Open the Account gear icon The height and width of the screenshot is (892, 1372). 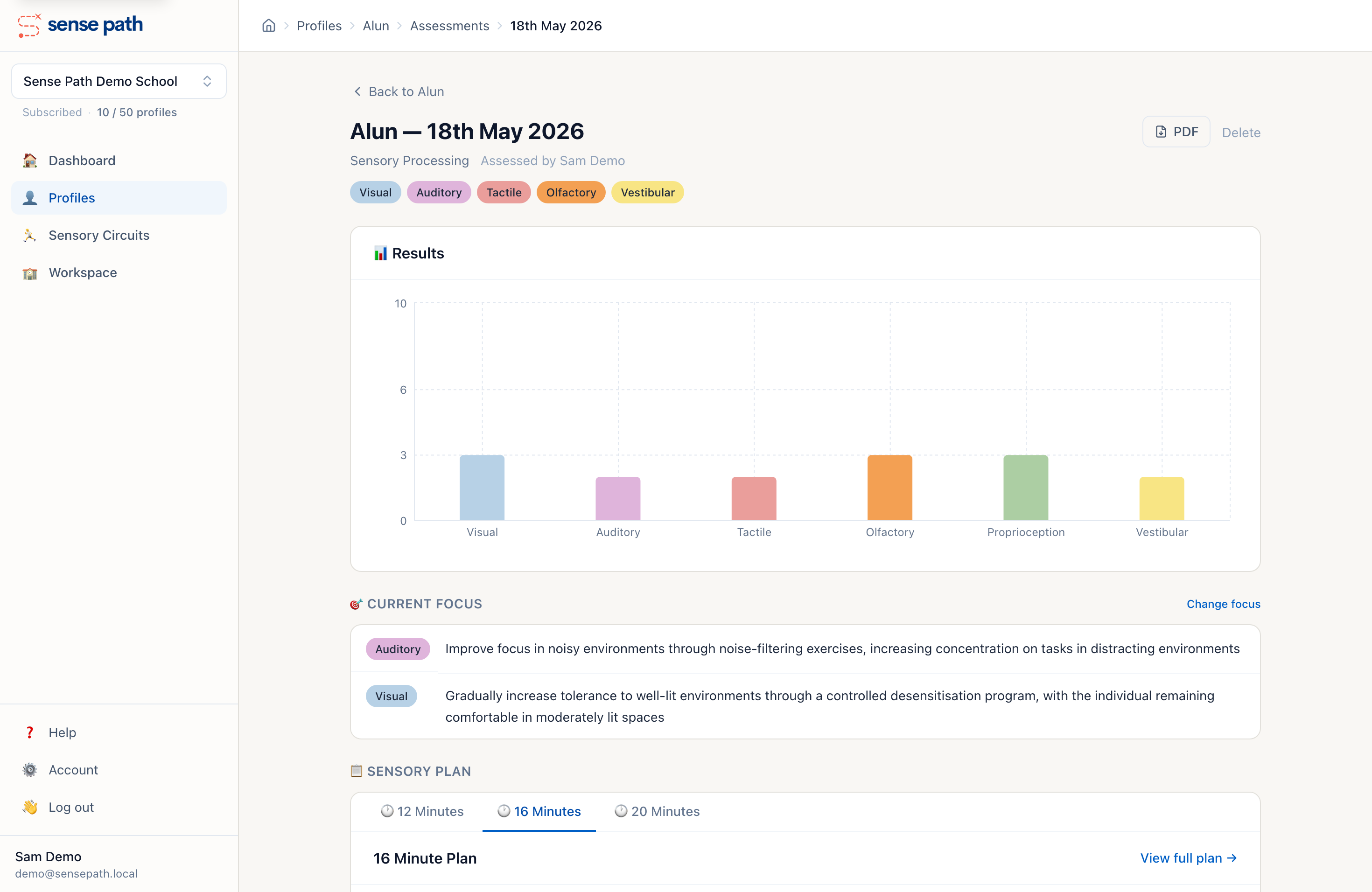tap(30, 770)
